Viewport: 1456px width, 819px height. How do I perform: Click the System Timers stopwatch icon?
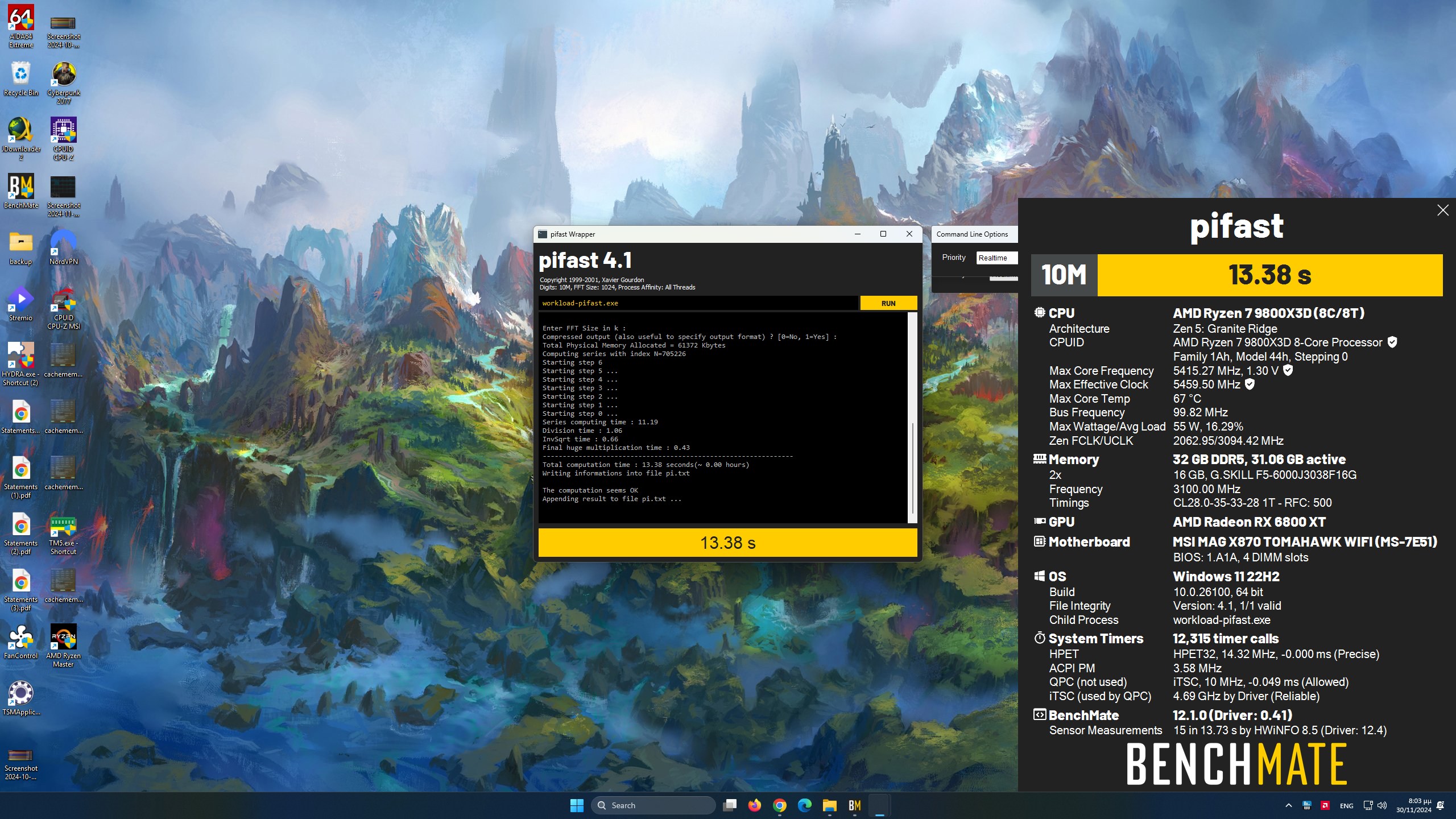coord(1040,638)
